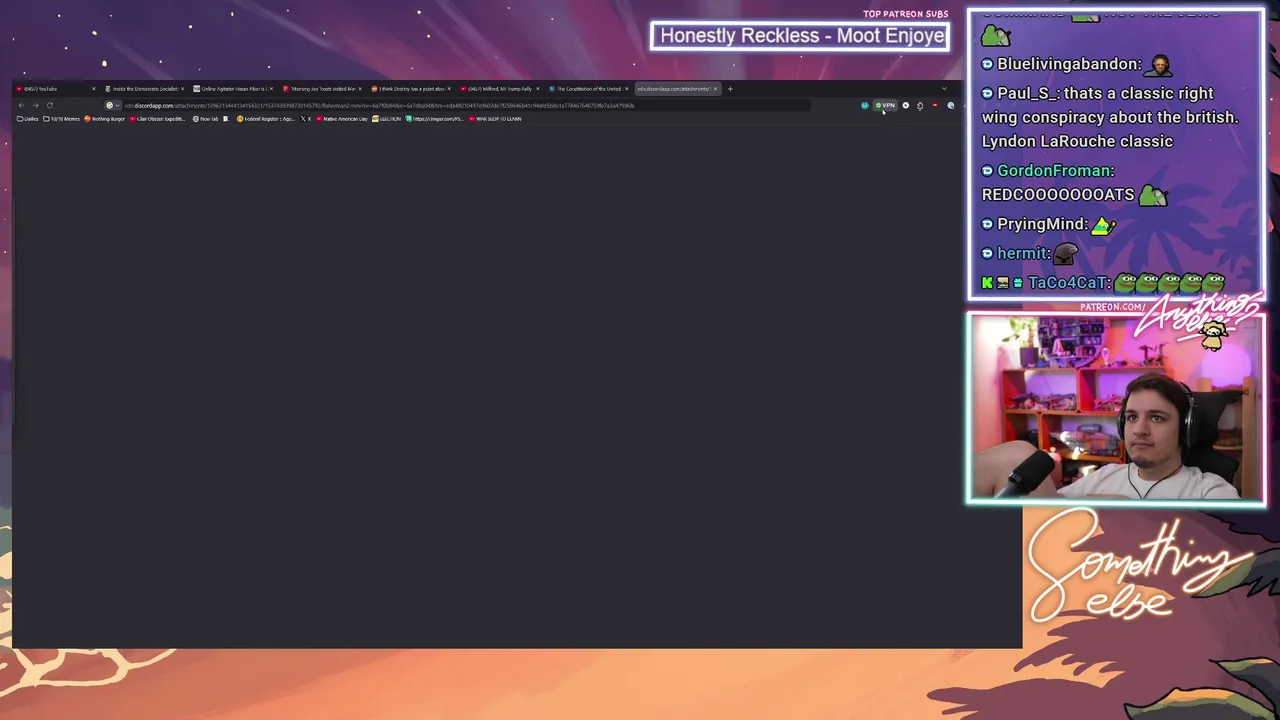Open the ELECTION bookmark
Screen dimensions: 1280x720
387,119
